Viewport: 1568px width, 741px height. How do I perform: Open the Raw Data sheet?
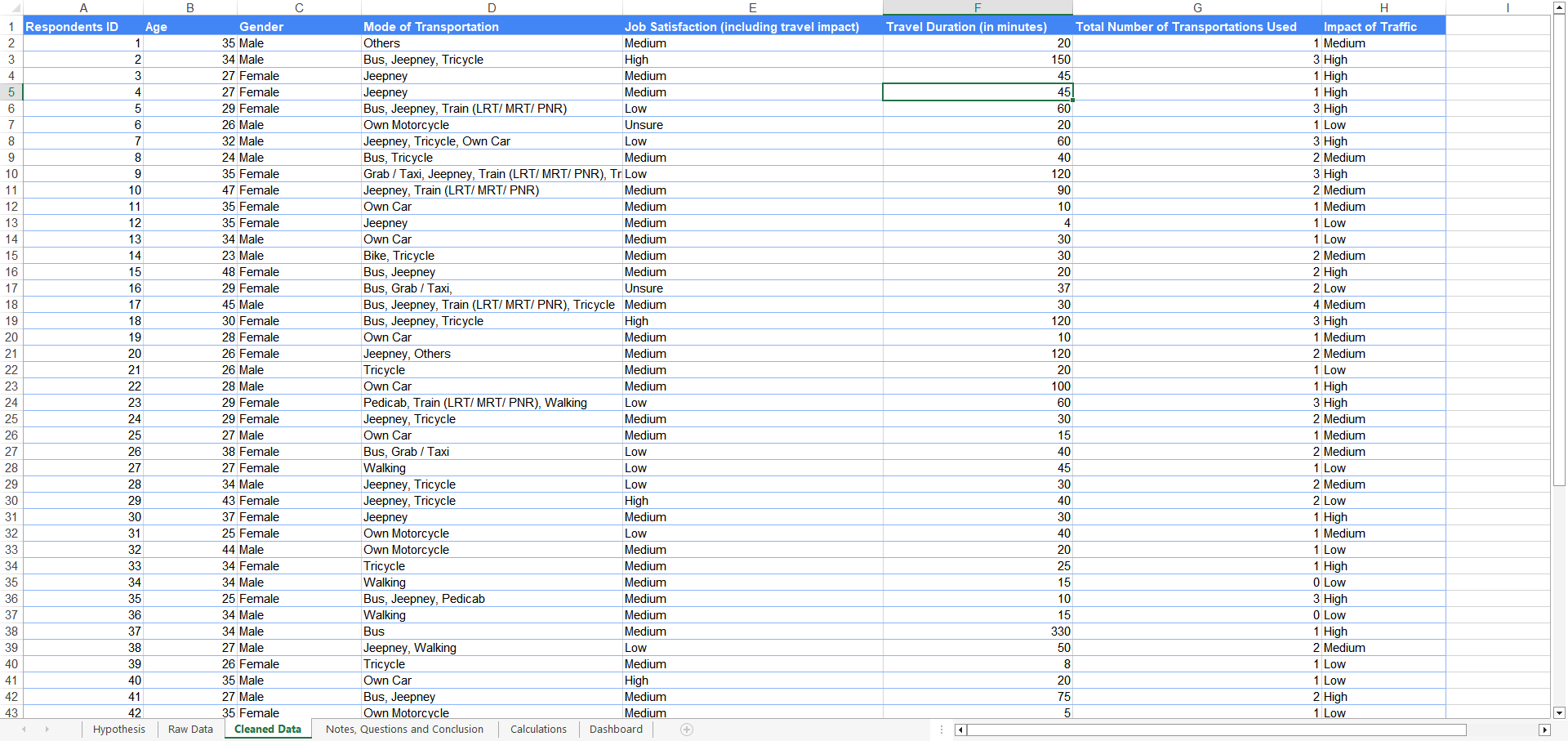pyautogui.click(x=189, y=730)
